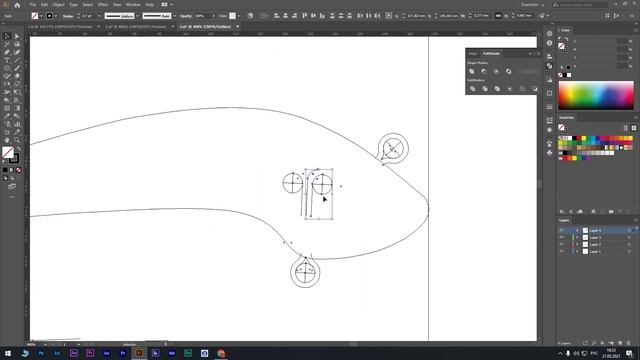640x360 pixels.
Task: Switch Swatches panel to thumbnail view
Action: [633, 128]
